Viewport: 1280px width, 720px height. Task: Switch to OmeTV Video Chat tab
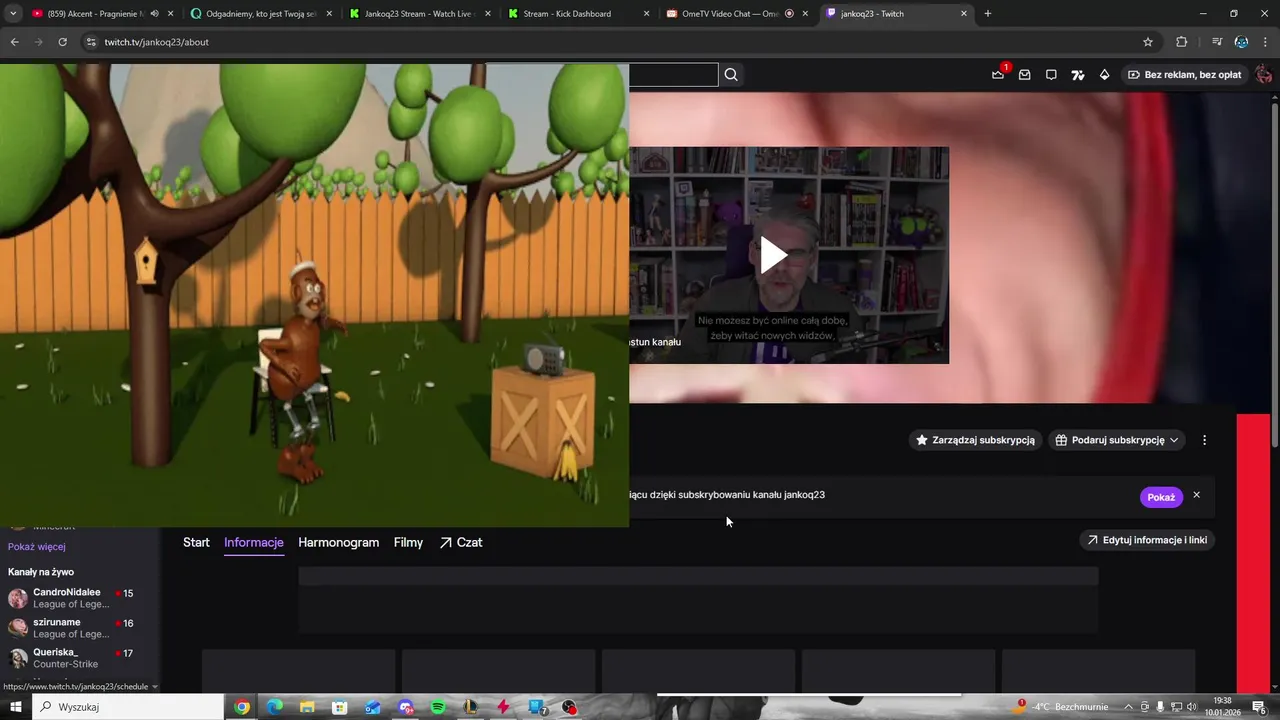point(735,14)
